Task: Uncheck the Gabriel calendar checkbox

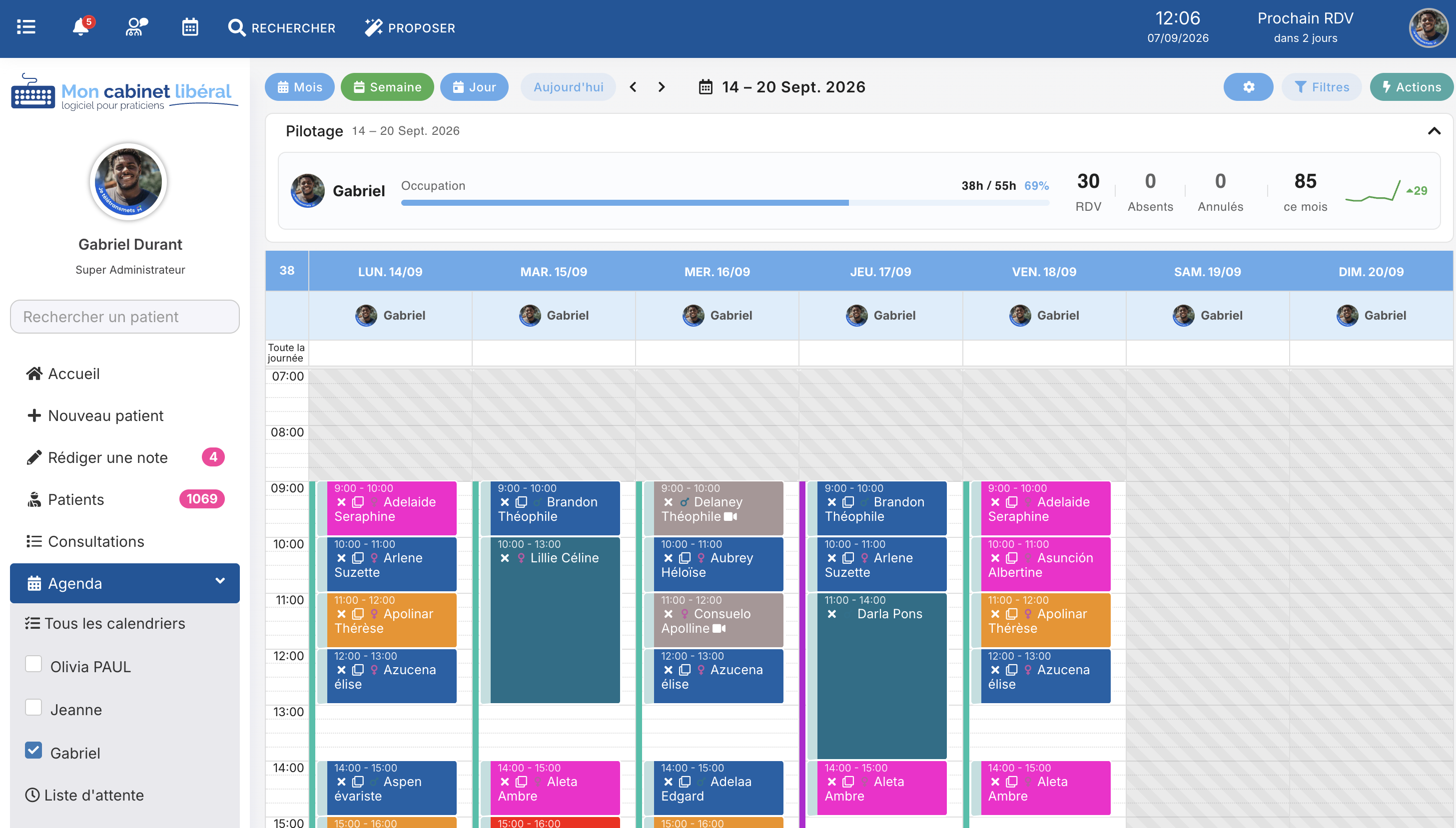Action: pos(33,751)
